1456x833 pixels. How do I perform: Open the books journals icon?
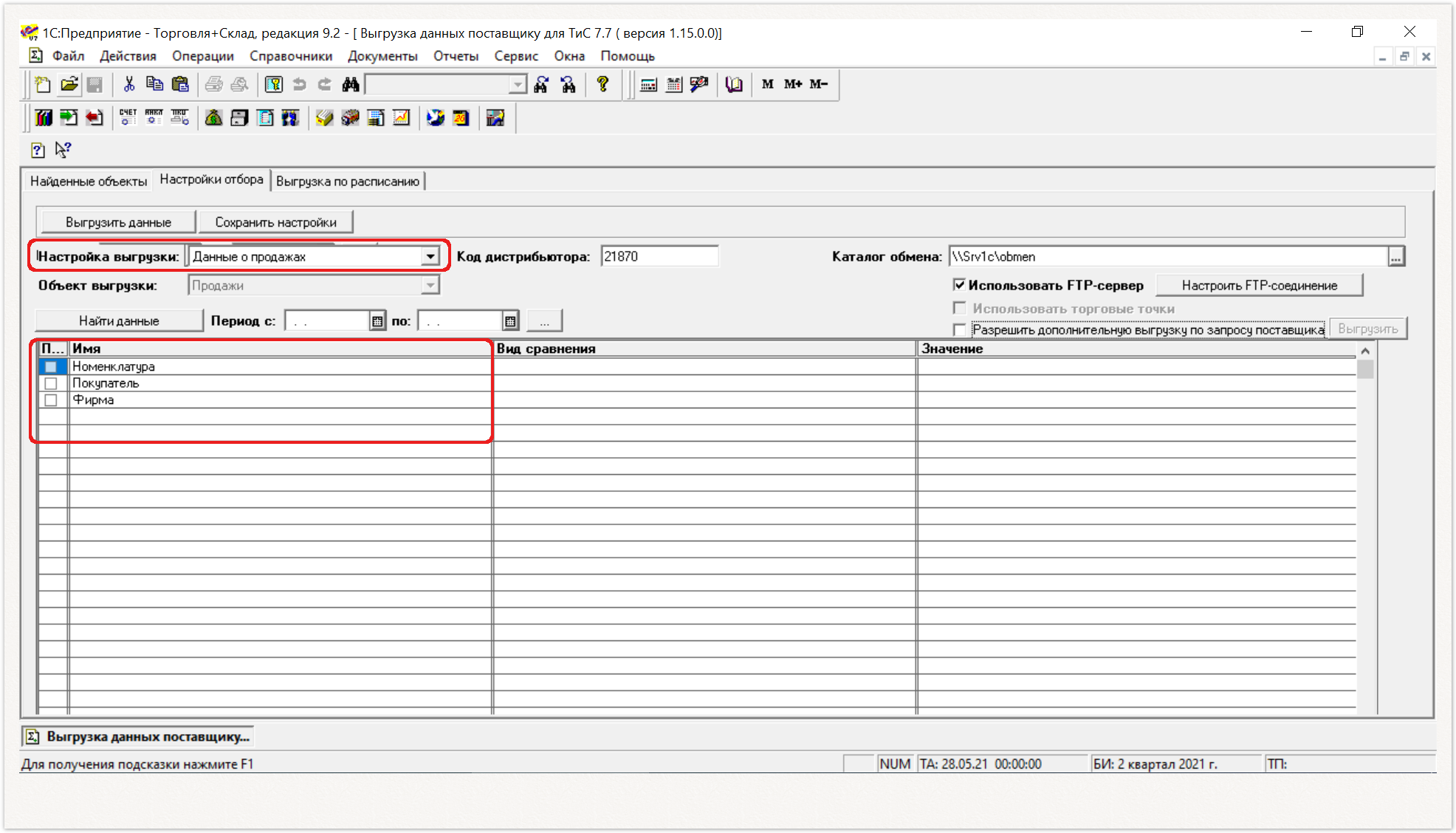pyautogui.click(x=44, y=117)
